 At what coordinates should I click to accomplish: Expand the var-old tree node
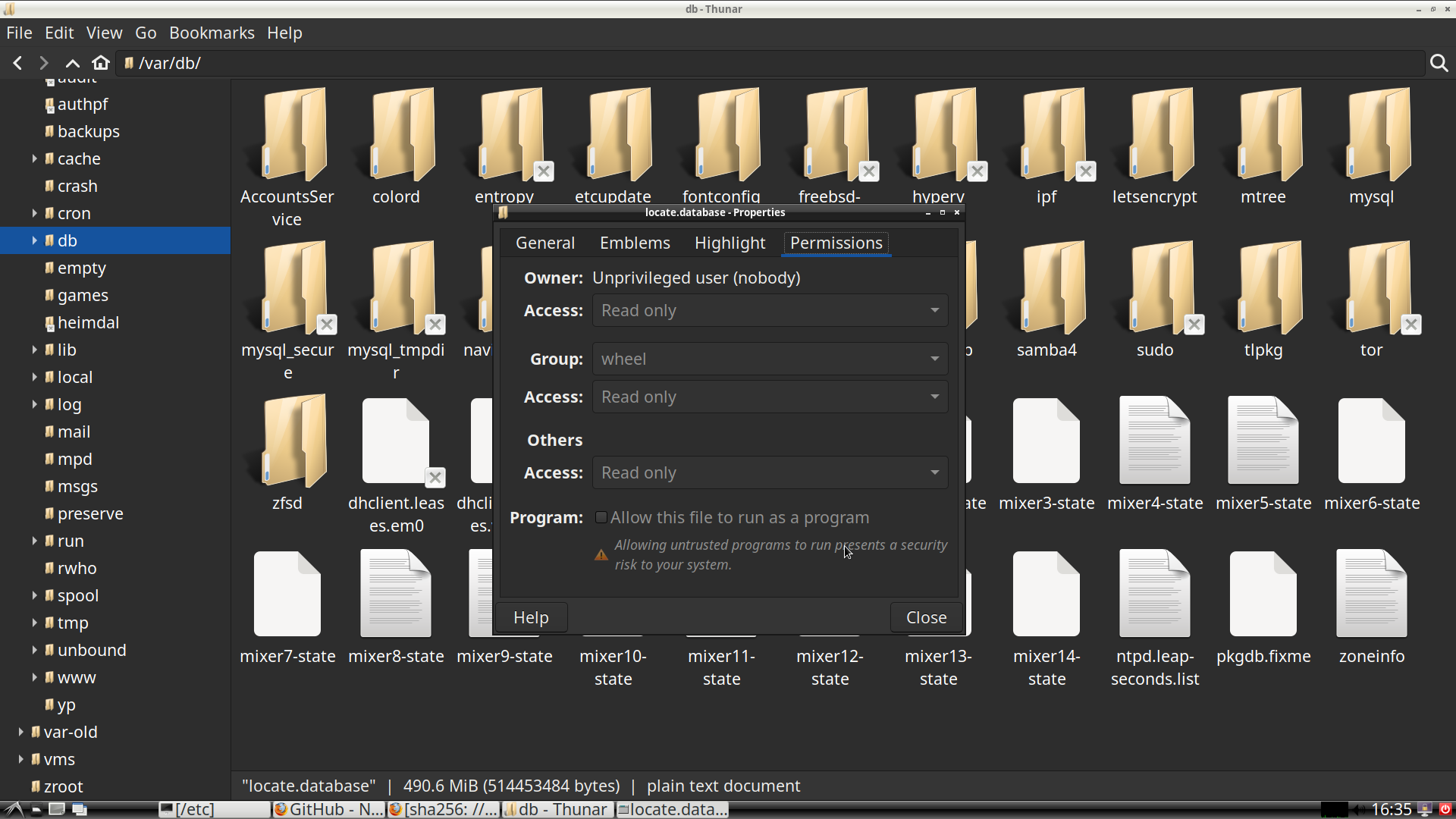[20, 732]
